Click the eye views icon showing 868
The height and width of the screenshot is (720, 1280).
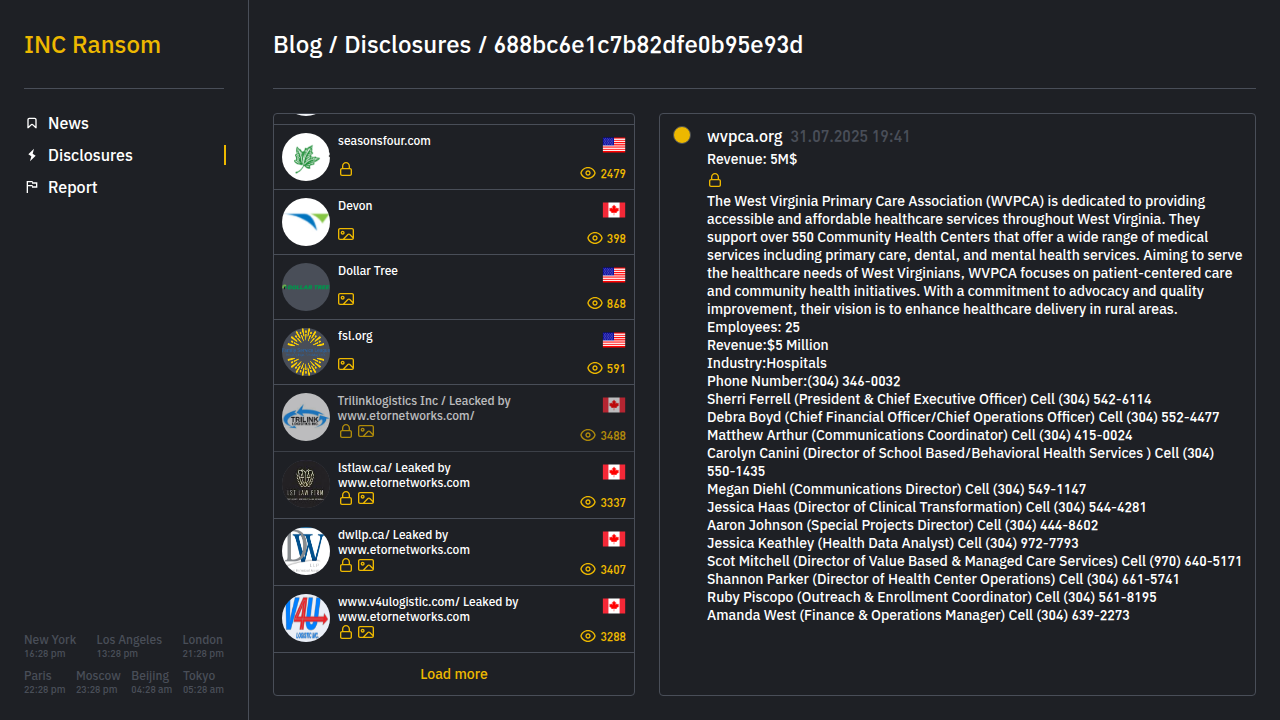click(595, 303)
